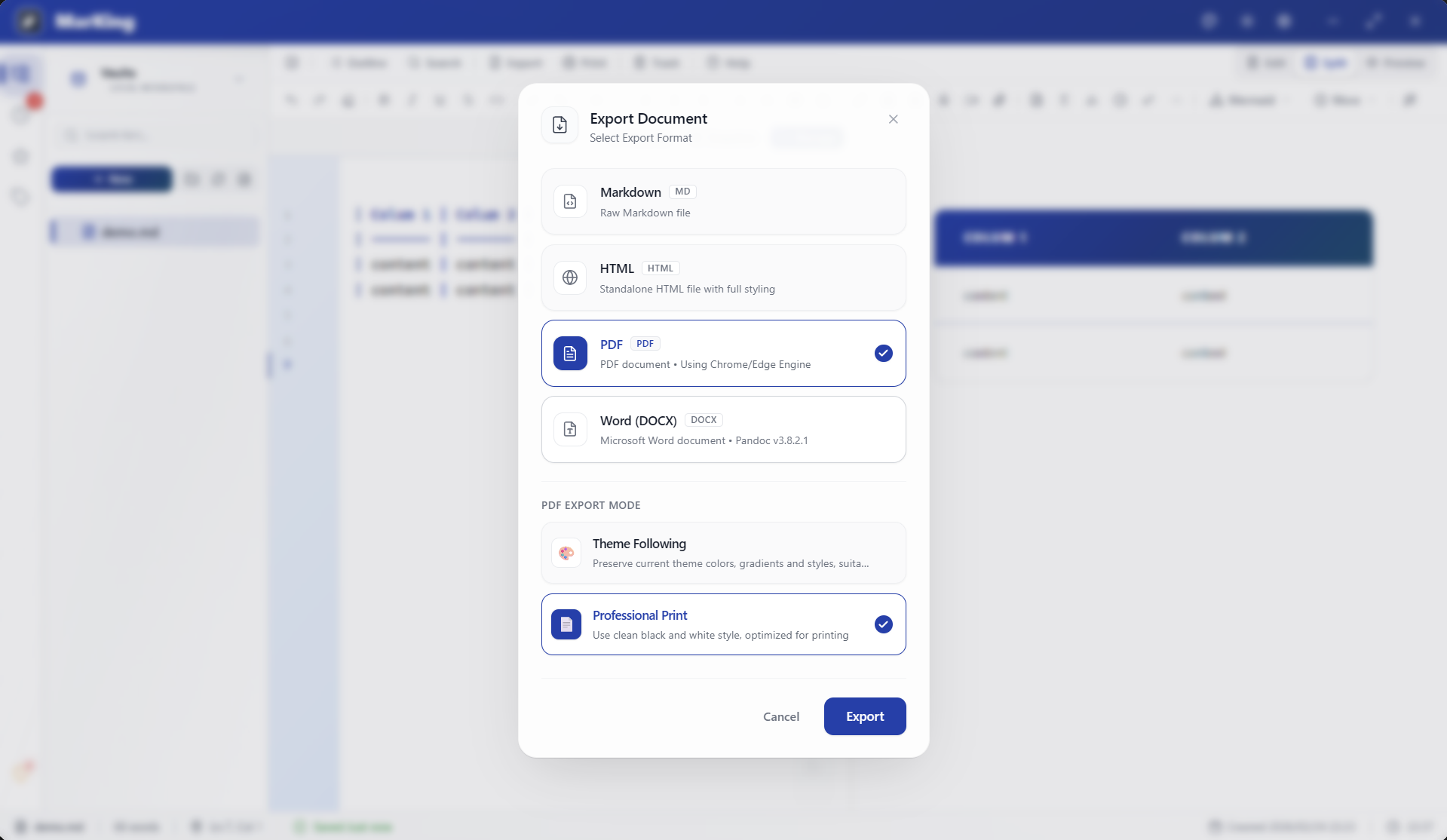Image resolution: width=1447 pixels, height=840 pixels.
Task: Click the MD badge next to Markdown
Action: [x=682, y=192]
